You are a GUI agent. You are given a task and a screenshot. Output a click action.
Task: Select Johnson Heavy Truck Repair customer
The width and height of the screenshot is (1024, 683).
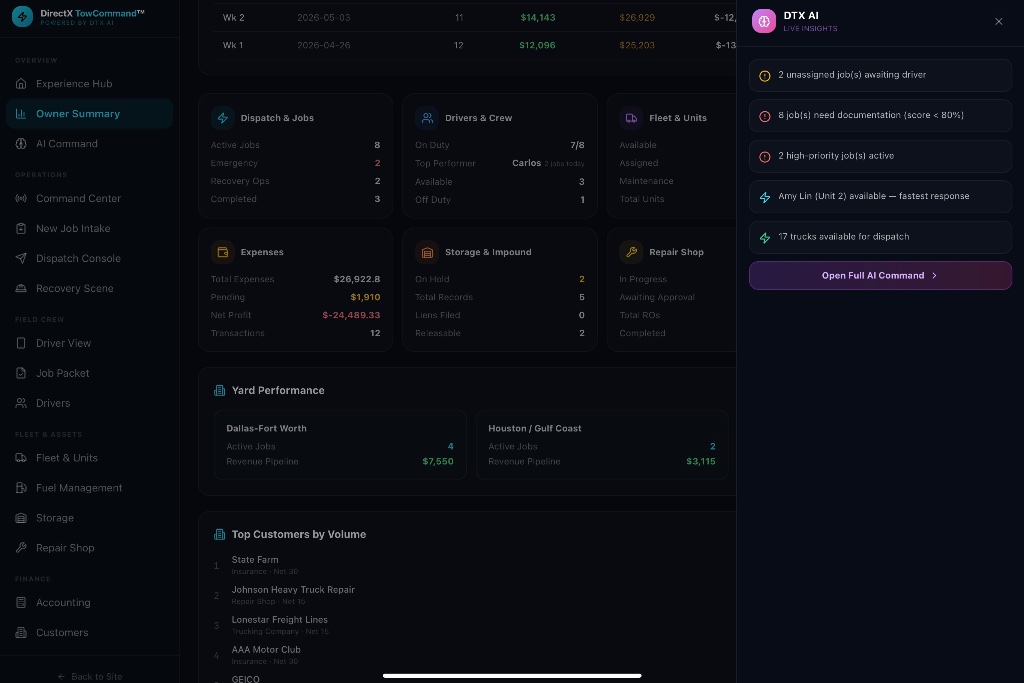293,590
